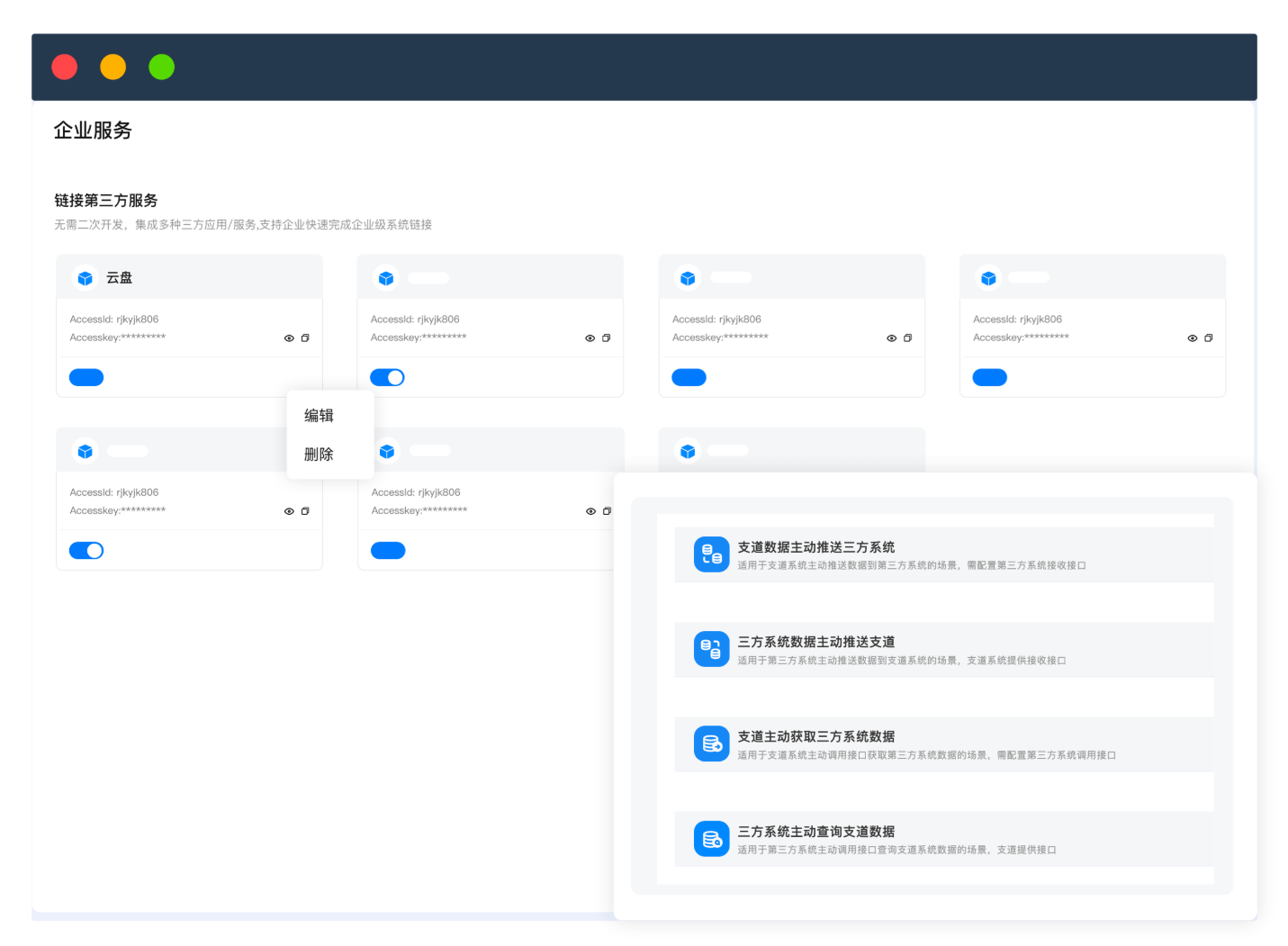Screen dimensions: 1288x946
Task: Toggle the switch in bottom-left service card
Action: [x=86, y=551]
